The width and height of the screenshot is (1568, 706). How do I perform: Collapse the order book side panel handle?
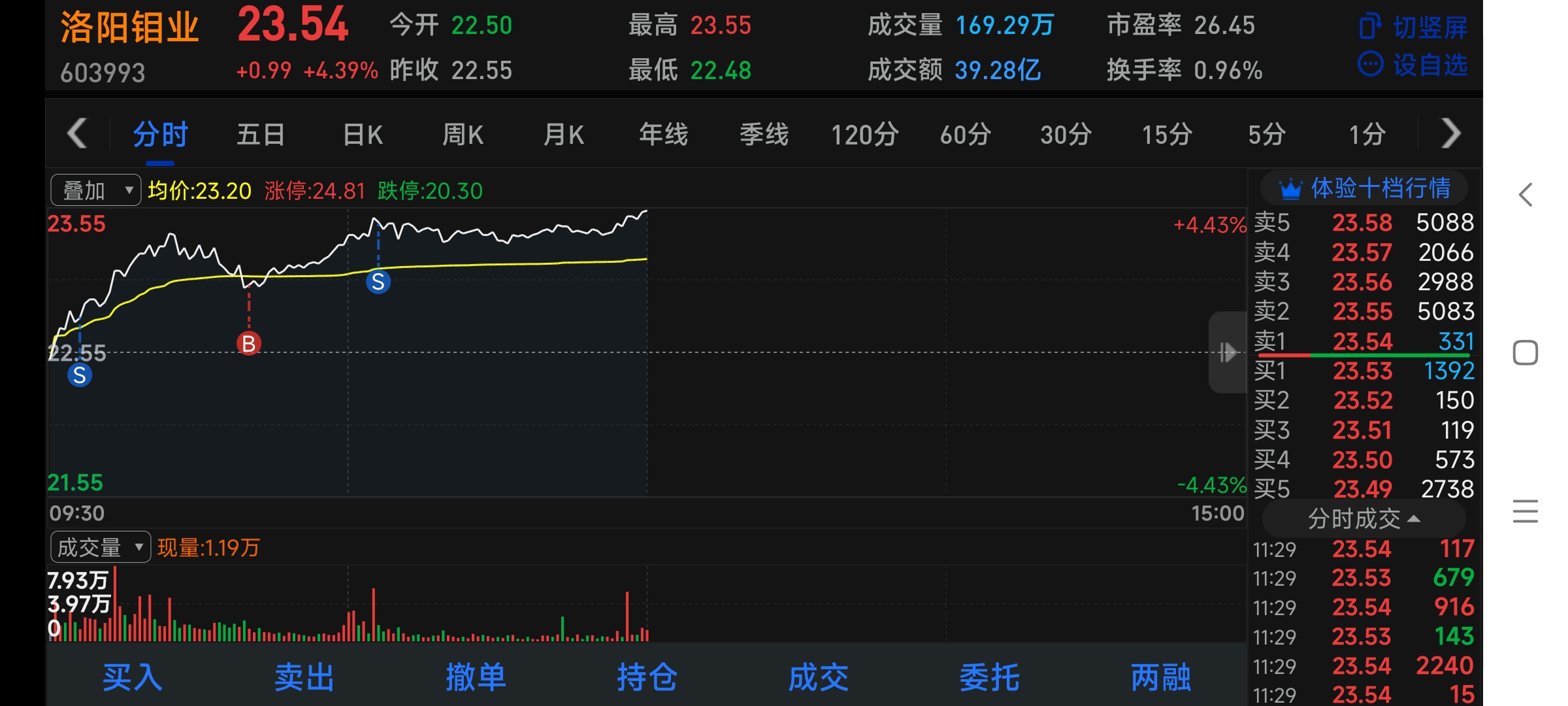[x=1227, y=352]
